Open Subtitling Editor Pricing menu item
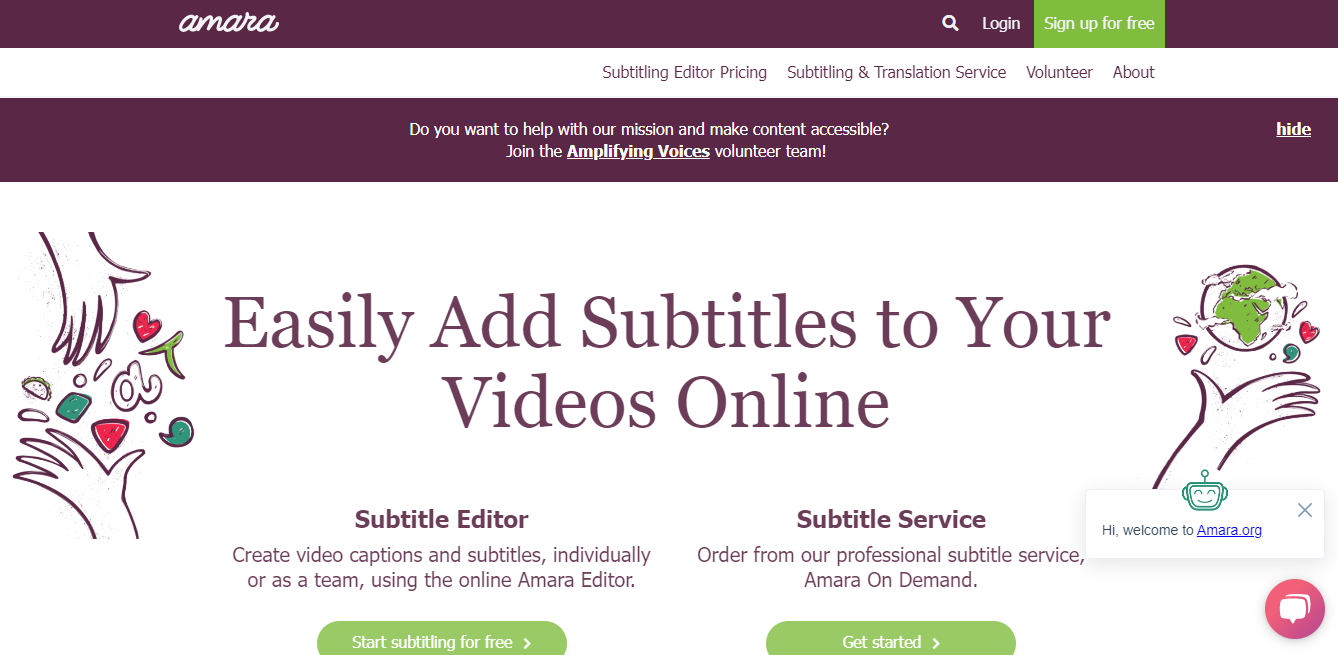Screen dimensions: 1338x655 pos(684,72)
